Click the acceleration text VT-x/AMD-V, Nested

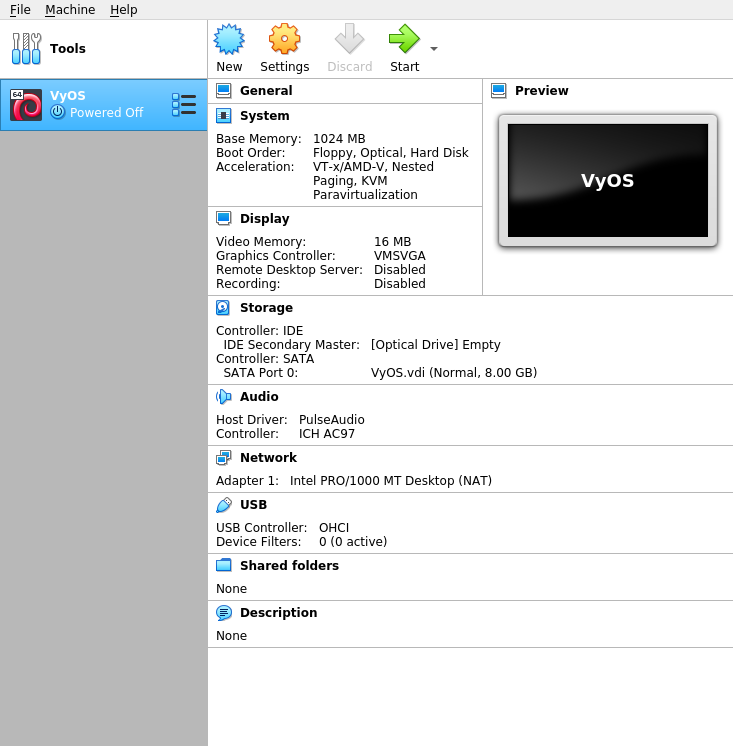click(x=373, y=167)
